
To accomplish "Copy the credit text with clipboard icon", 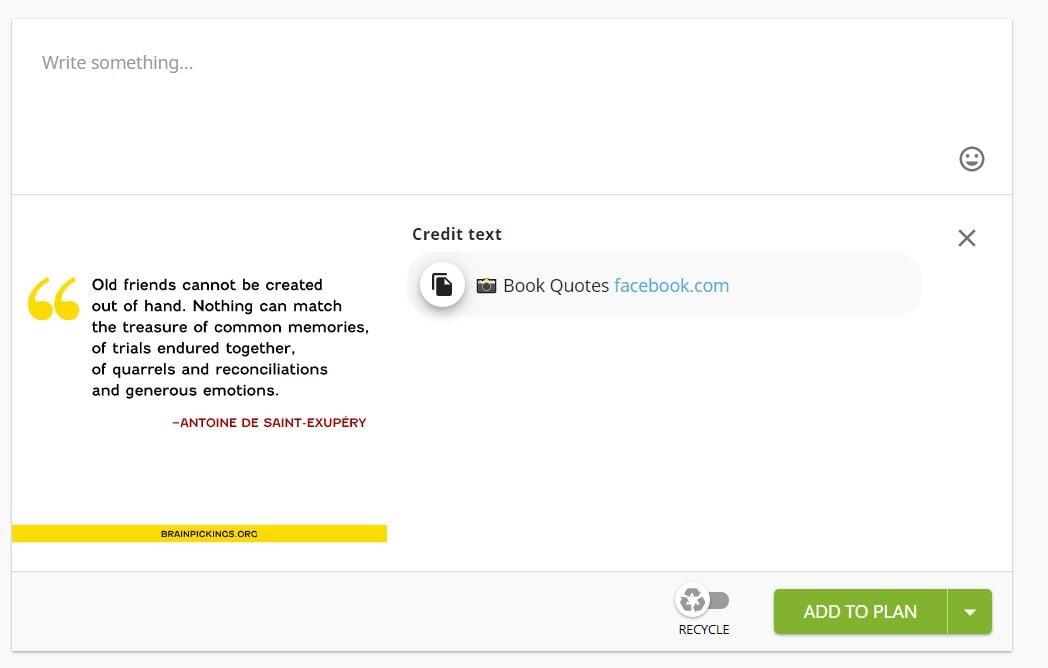I will 442,285.
